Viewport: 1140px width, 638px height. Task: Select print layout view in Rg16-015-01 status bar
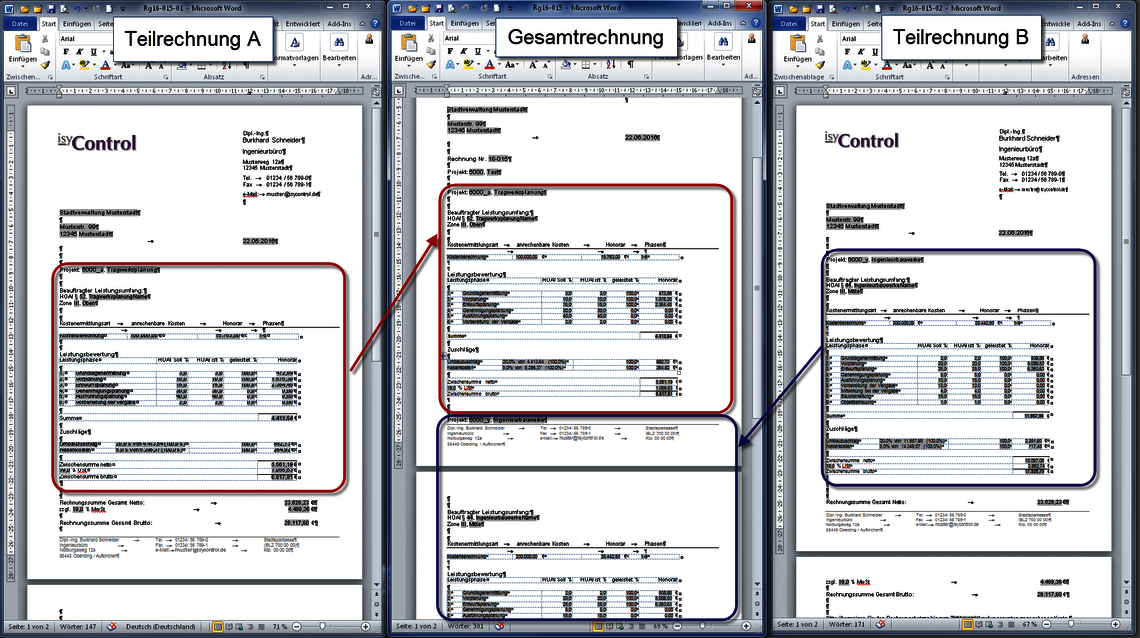tap(217, 626)
